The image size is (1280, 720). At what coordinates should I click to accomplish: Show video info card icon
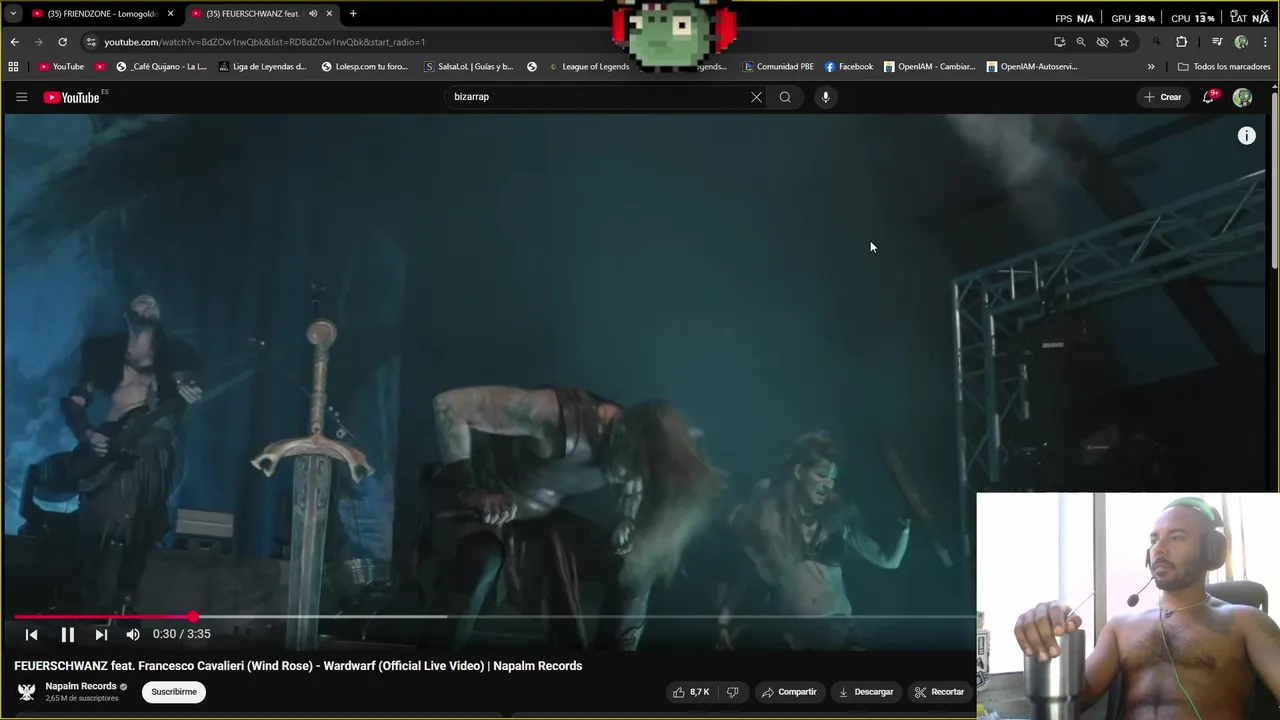(1246, 136)
